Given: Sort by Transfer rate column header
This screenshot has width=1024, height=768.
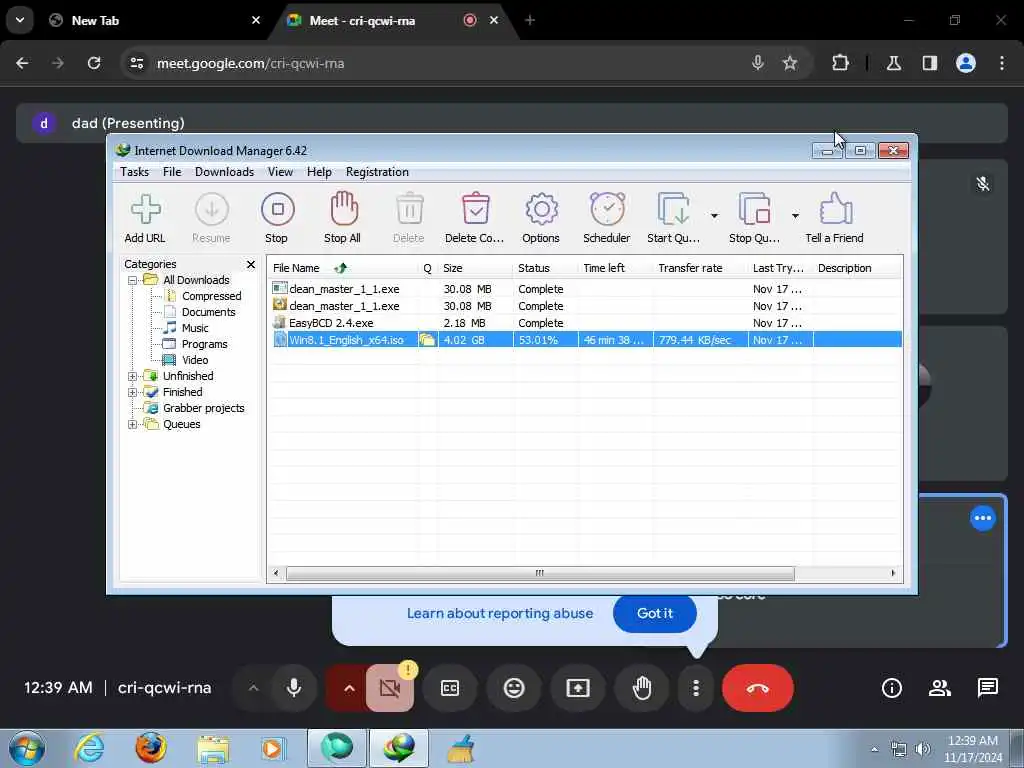Looking at the screenshot, I should (x=701, y=268).
